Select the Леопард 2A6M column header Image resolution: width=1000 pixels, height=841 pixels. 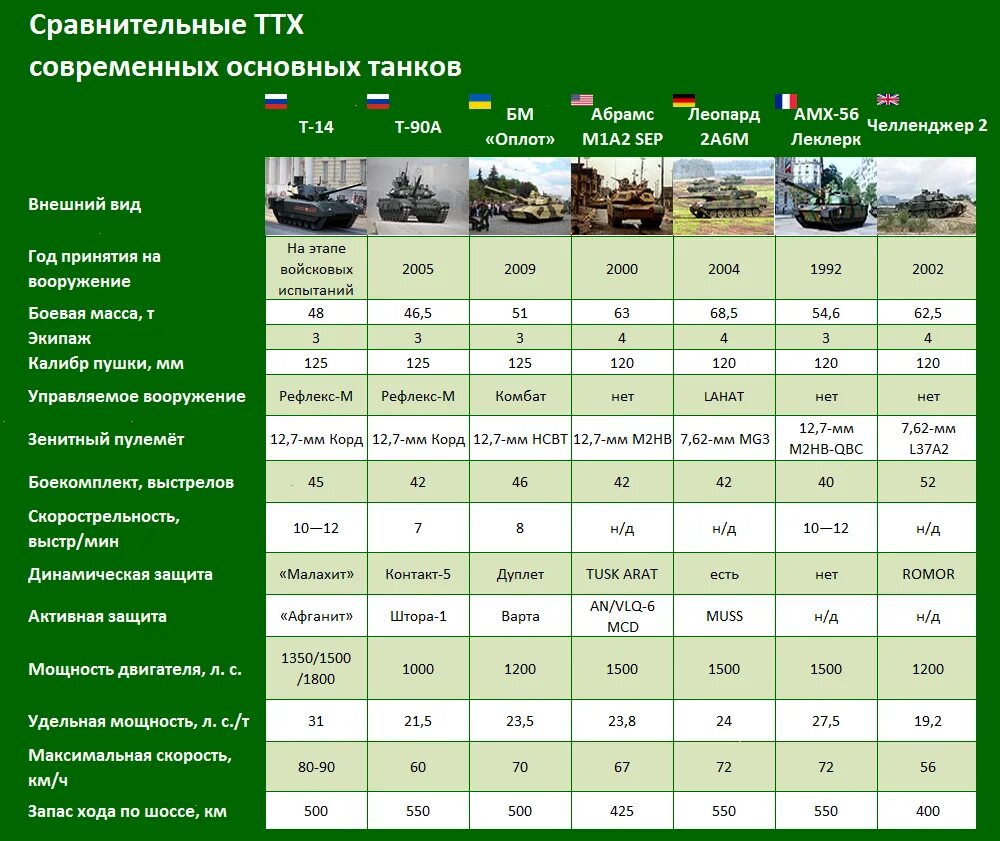point(724,126)
